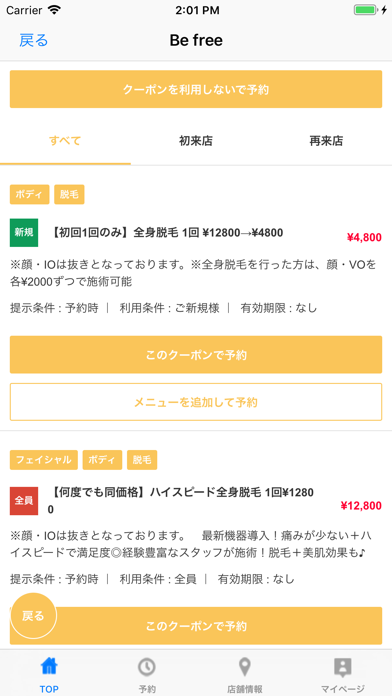Switch to the 再来店 tab
Screen dimensions: 392x696
[x=326, y=142]
